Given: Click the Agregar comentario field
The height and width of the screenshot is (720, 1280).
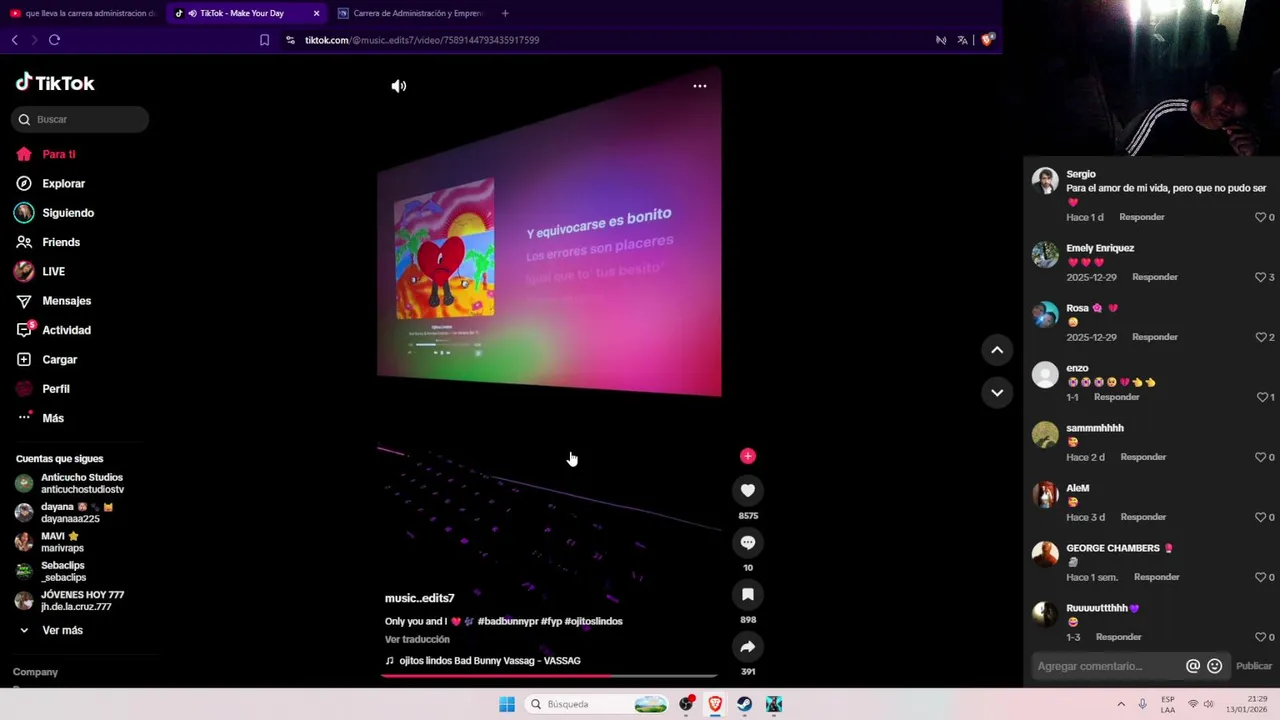Looking at the screenshot, I should point(1107,666).
